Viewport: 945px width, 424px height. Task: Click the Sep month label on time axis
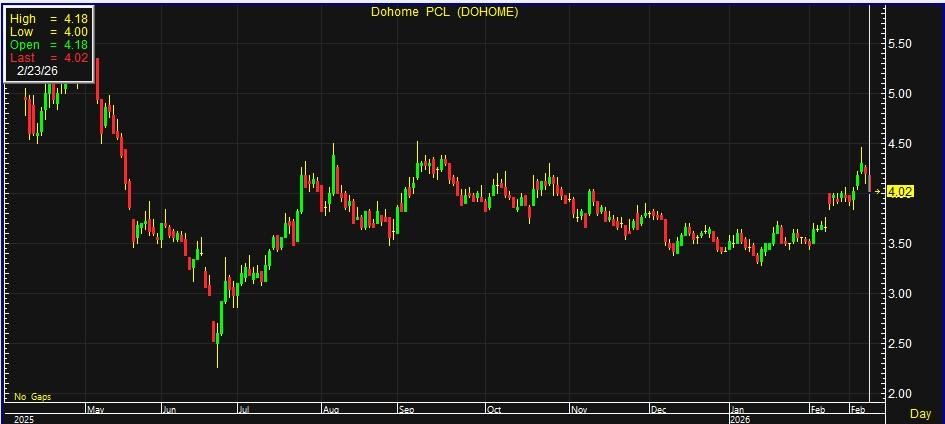(x=408, y=409)
